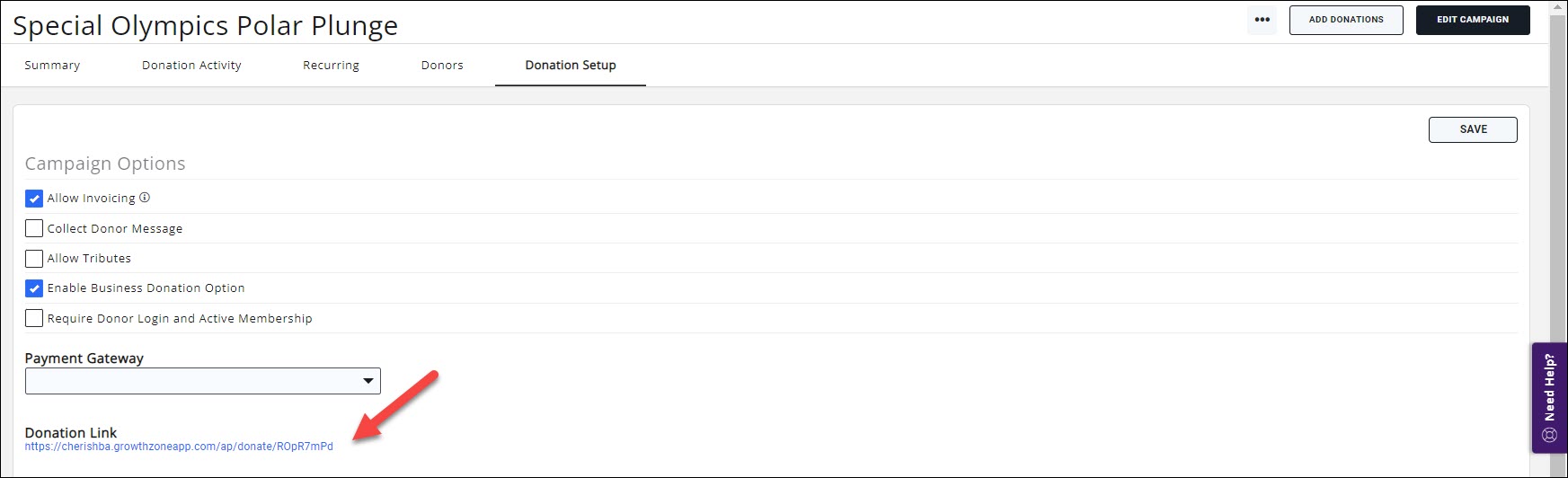Image resolution: width=1568 pixels, height=478 pixels.
Task: Open the Donation Activity tab
Action: click(x=191, y=66)
